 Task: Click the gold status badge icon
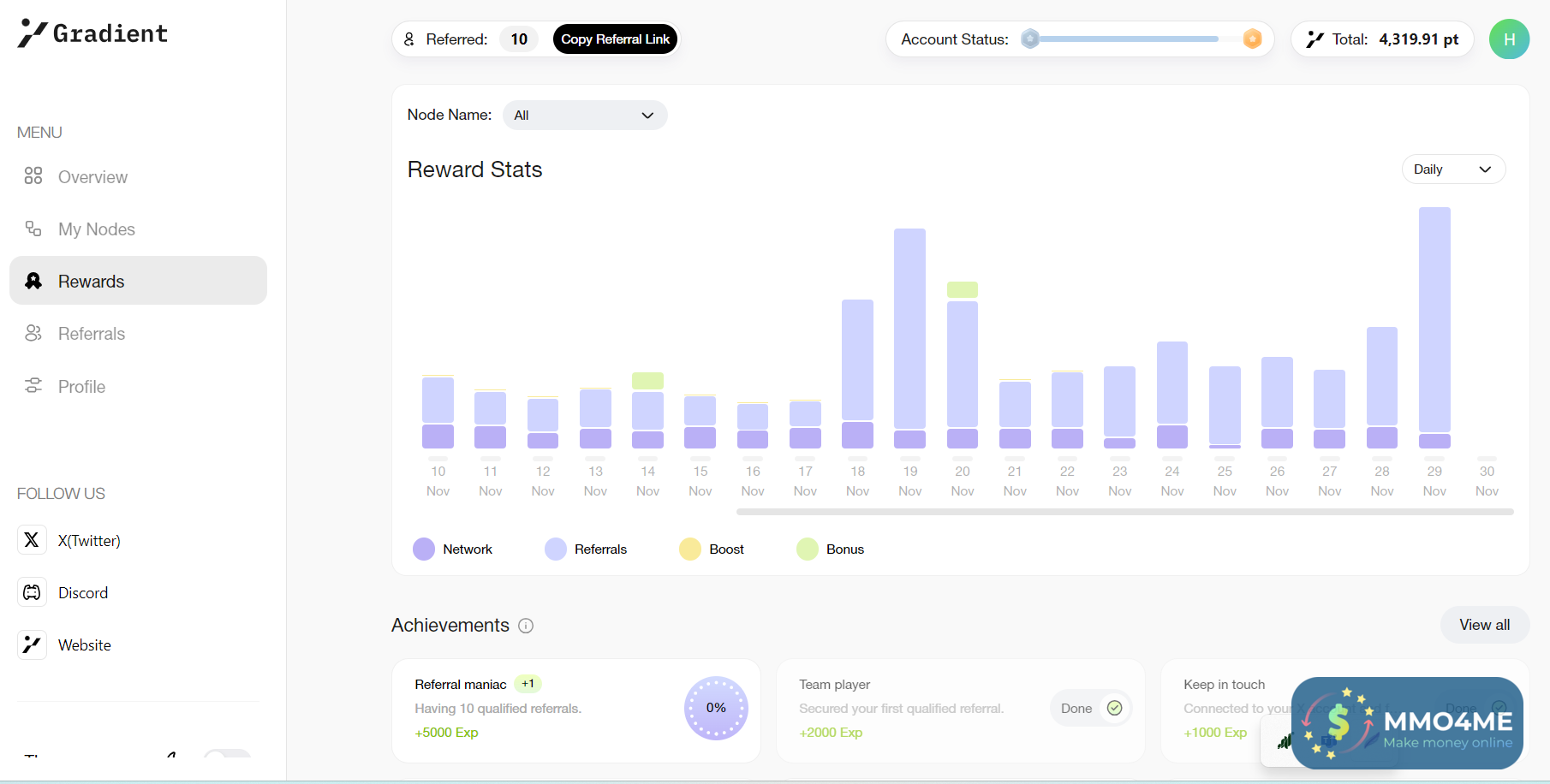point(1252,39)
